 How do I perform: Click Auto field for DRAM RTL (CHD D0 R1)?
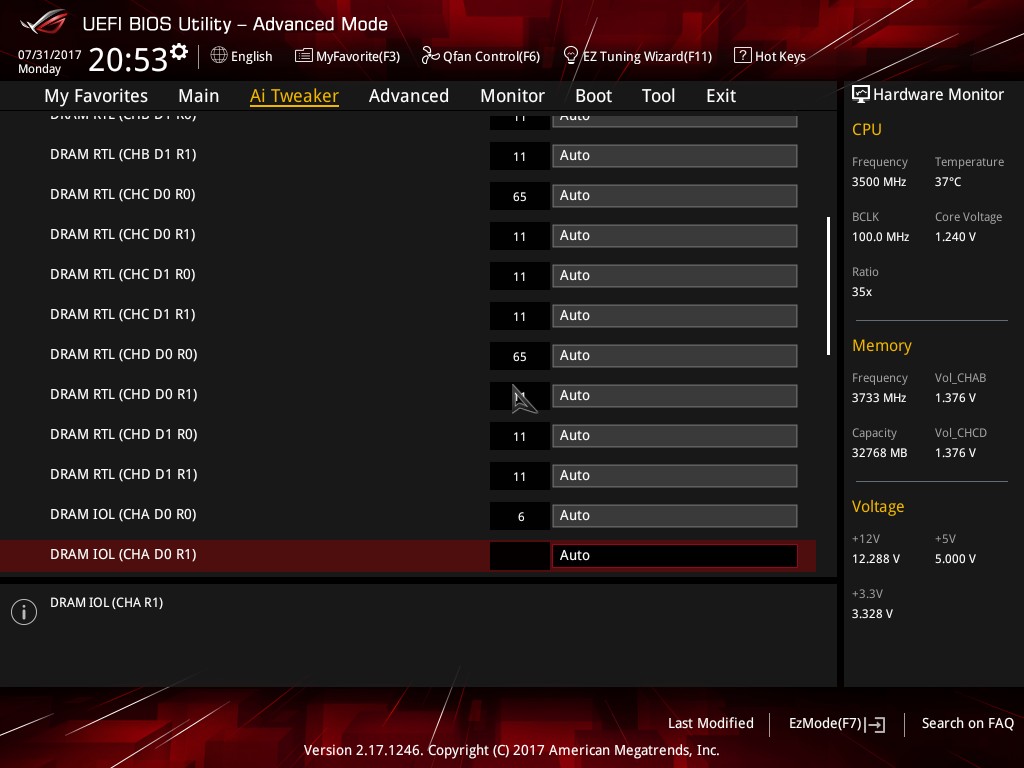675,395
